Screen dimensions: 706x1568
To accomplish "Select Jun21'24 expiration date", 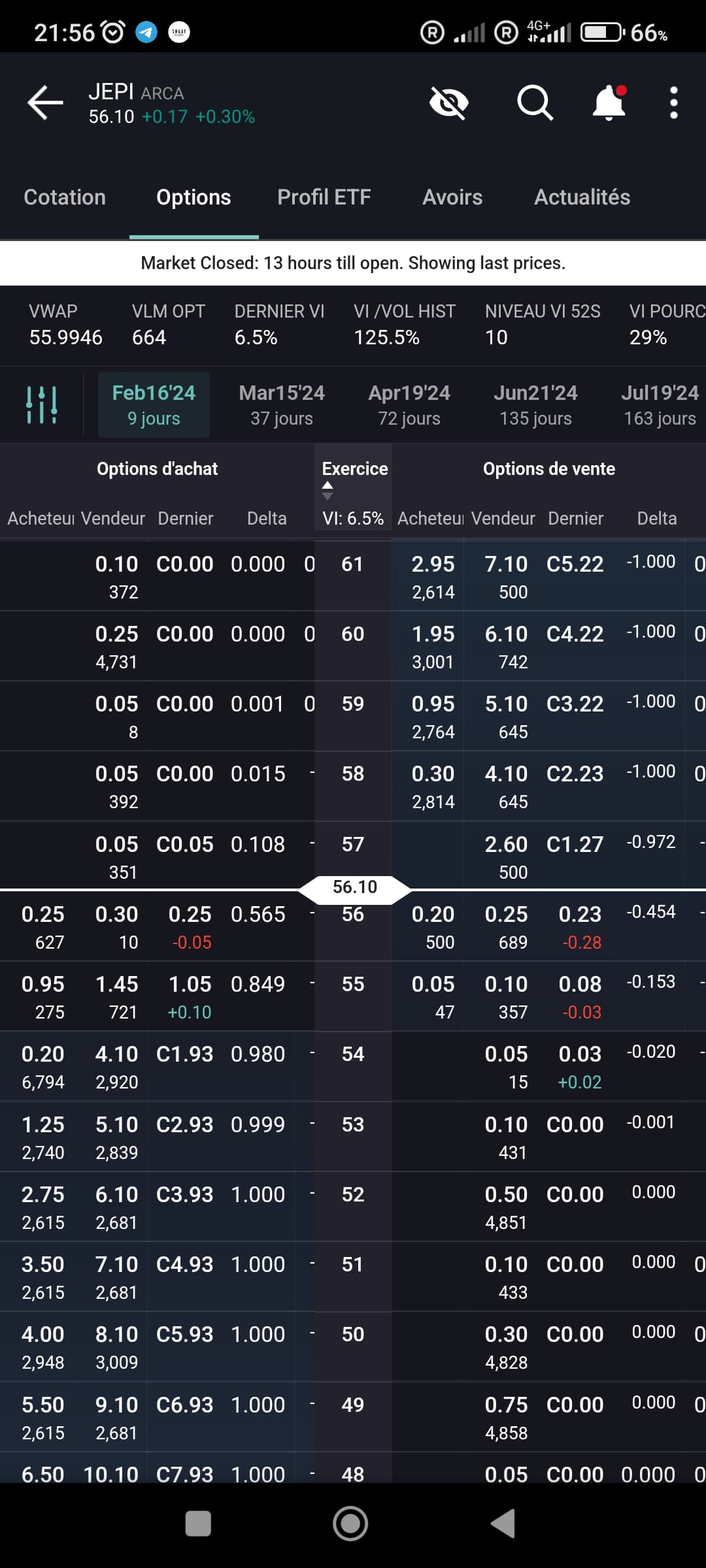I will (x=535, y=405).
